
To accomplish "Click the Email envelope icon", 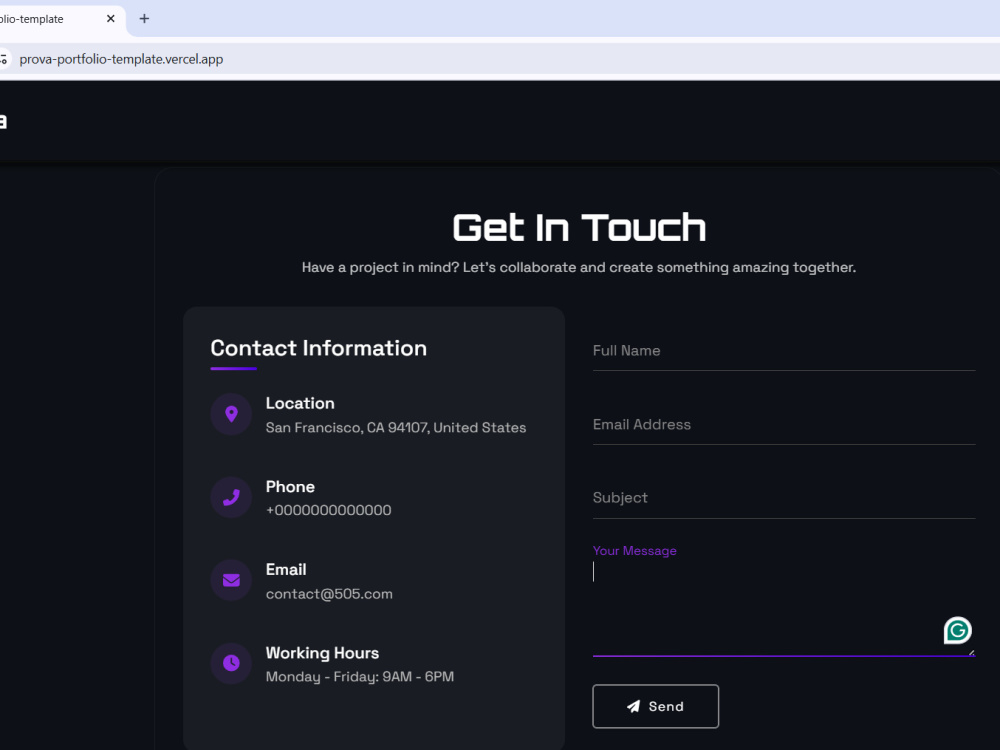I will [x=232, y=580].
